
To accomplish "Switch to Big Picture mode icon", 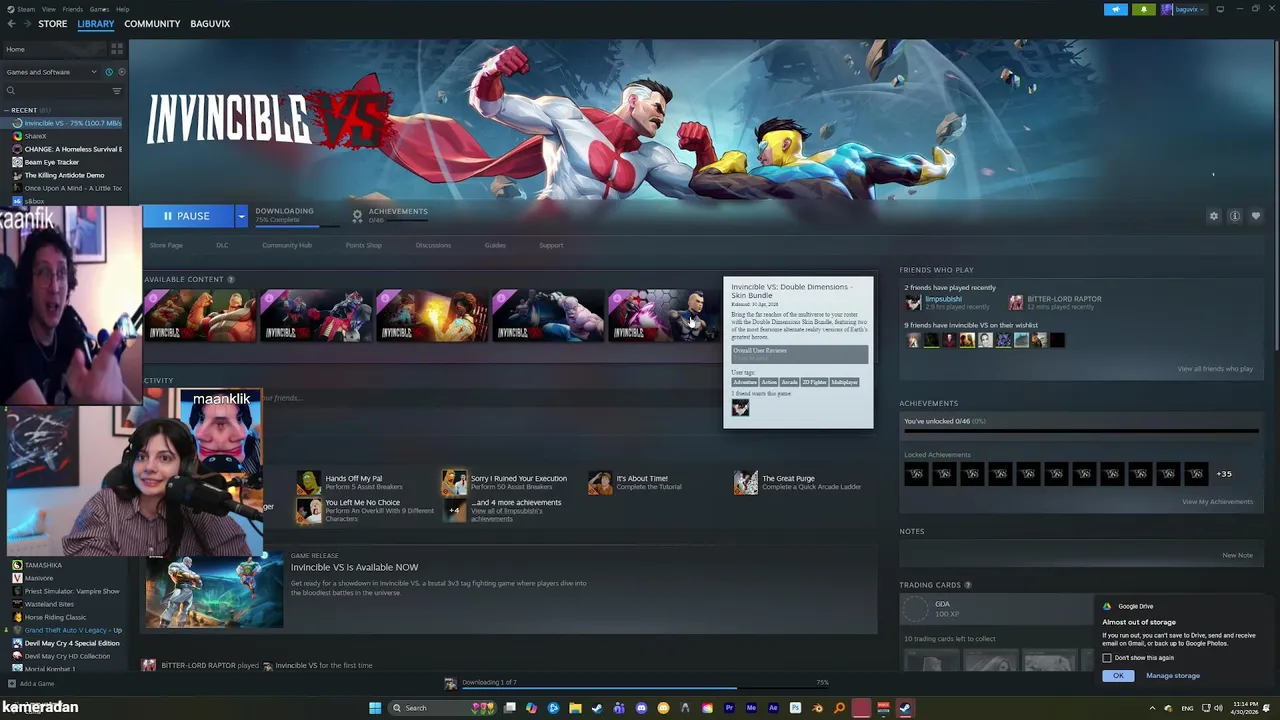I will pos(1220,9).
